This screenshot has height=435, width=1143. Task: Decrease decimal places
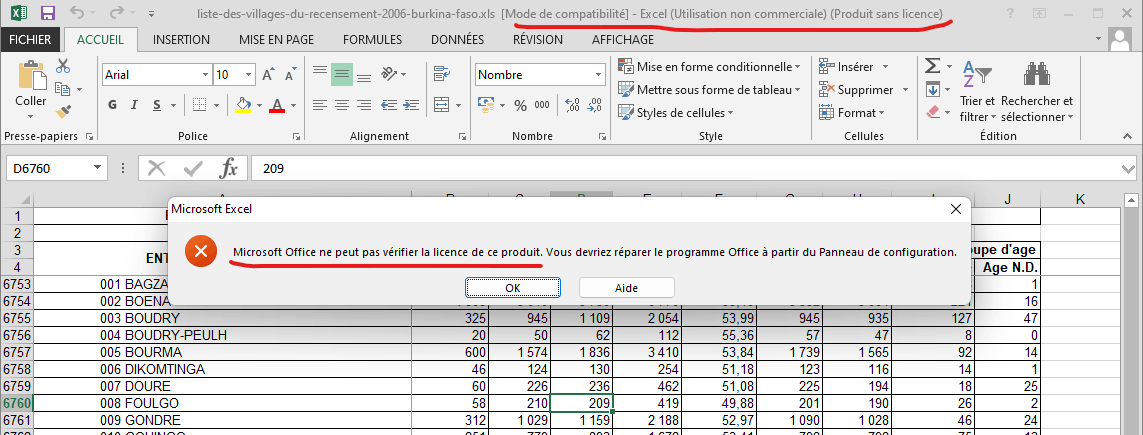(x=594, y=105)
